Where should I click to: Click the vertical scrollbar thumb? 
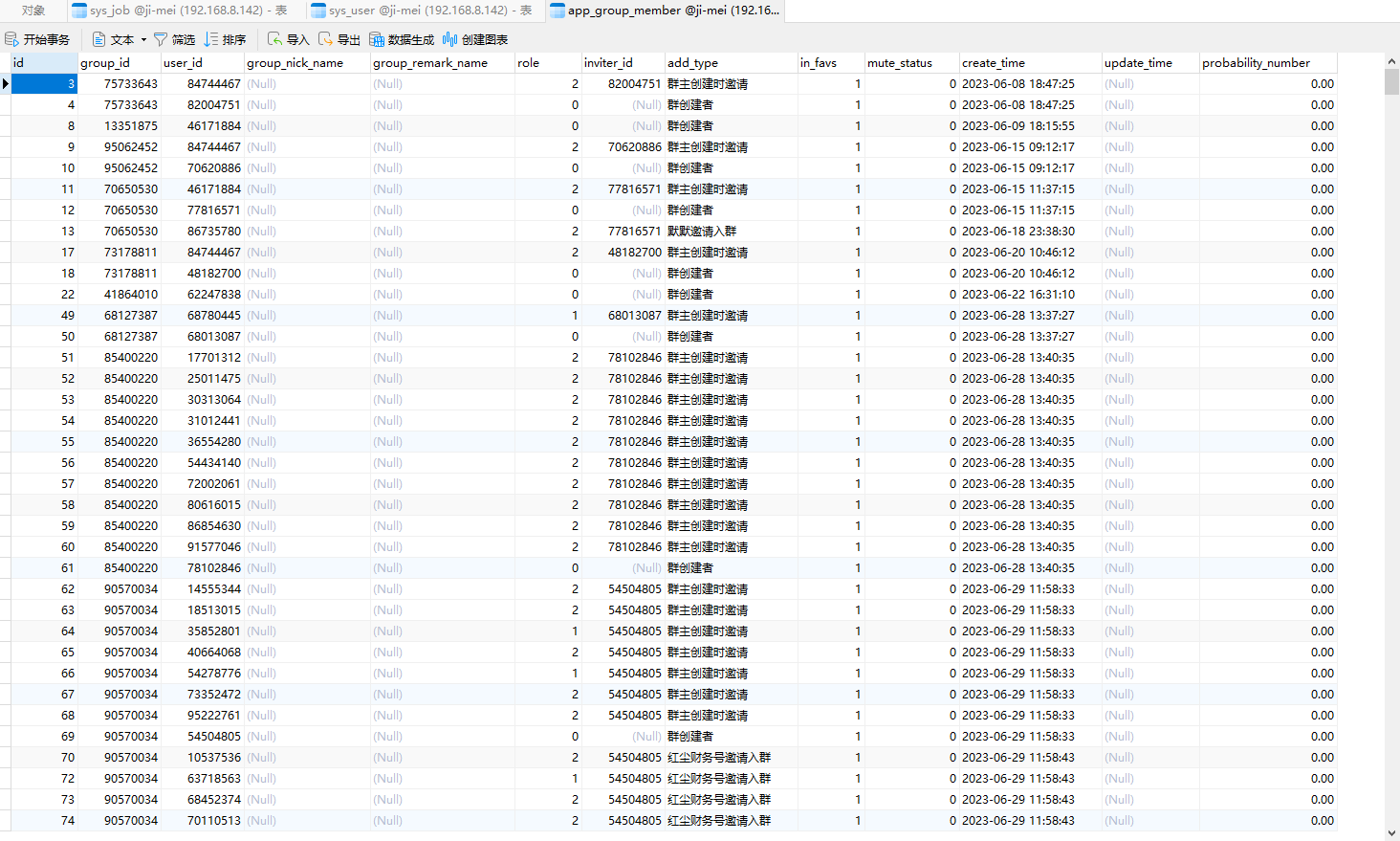coord(1391,82)
